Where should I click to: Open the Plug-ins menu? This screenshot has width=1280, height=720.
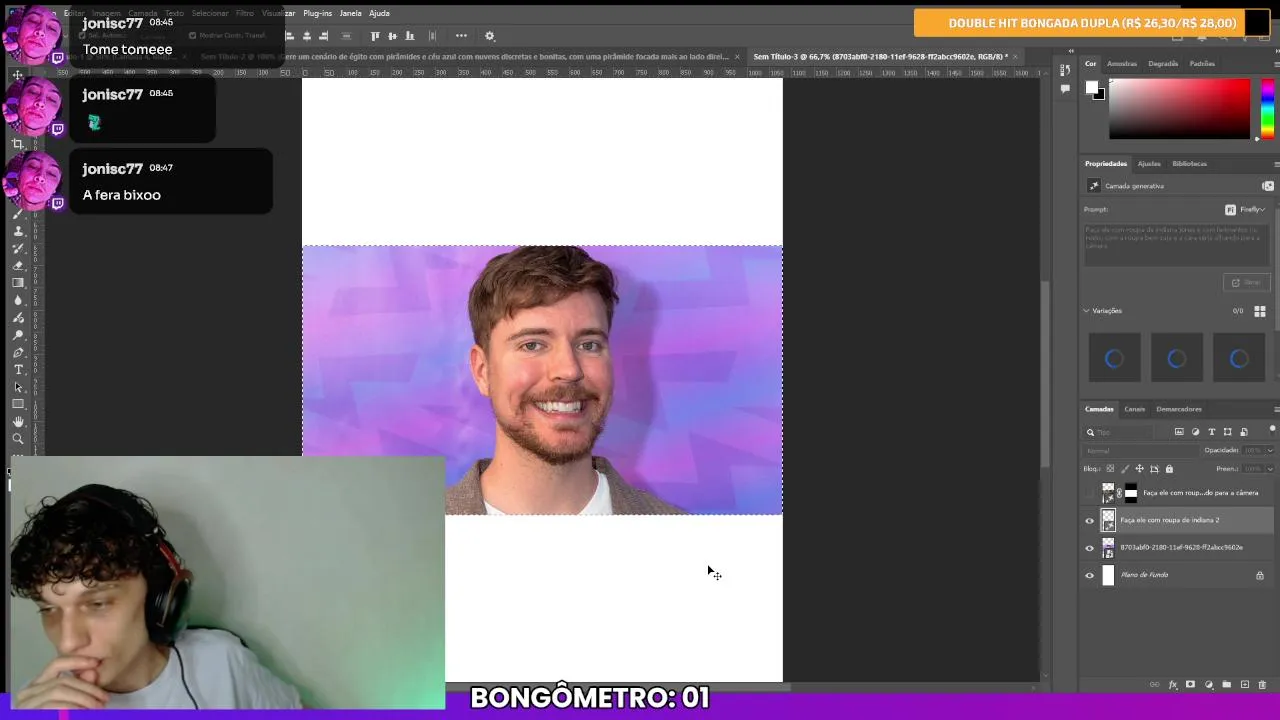pos(318,13)
